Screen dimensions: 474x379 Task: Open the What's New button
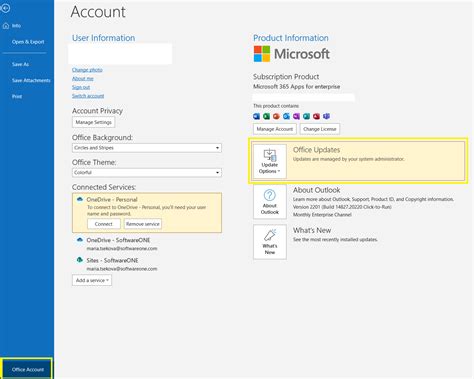(x=270, y=242)
